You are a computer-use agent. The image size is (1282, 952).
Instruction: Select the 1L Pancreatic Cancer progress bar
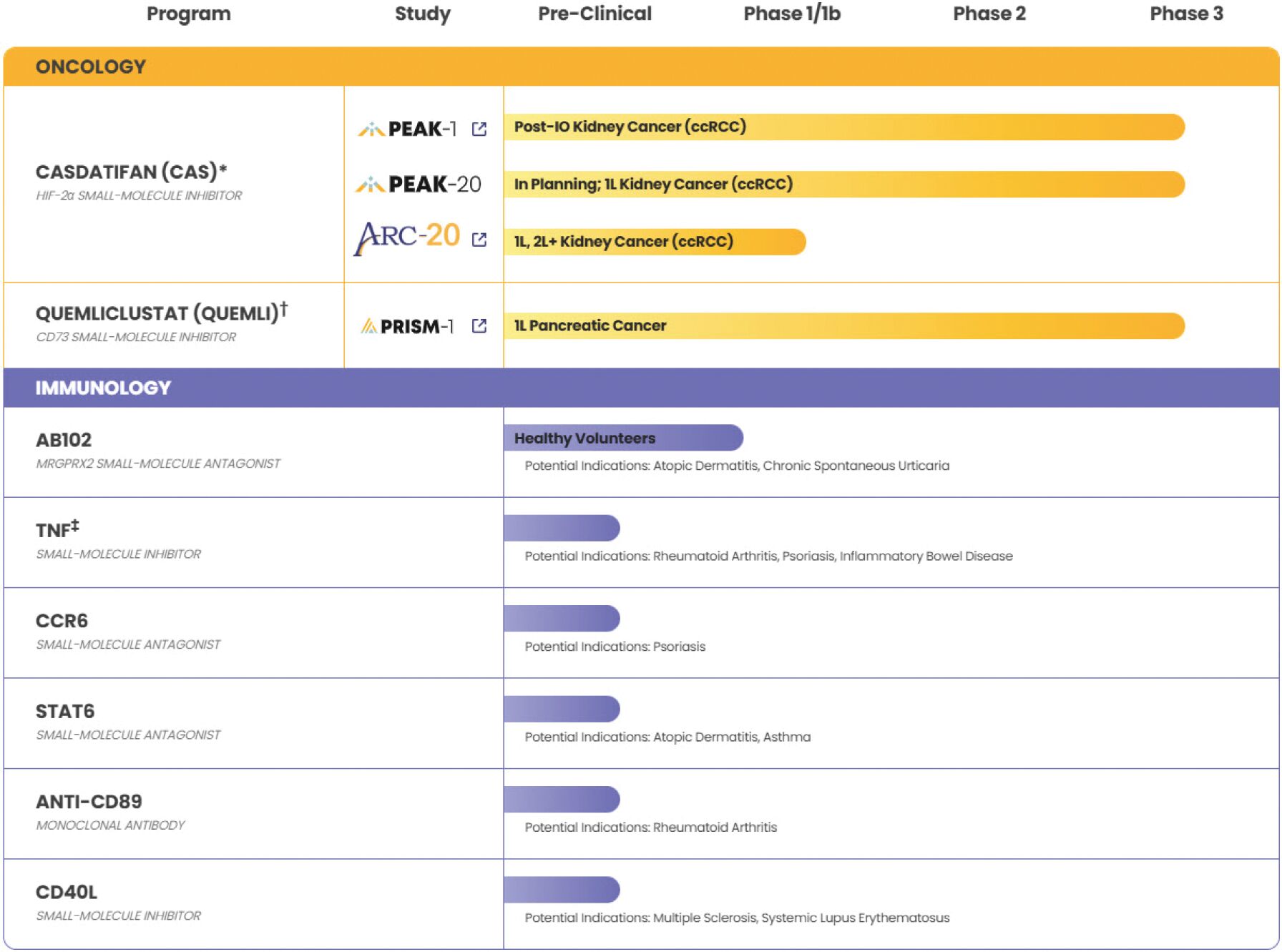pos(844,325)
